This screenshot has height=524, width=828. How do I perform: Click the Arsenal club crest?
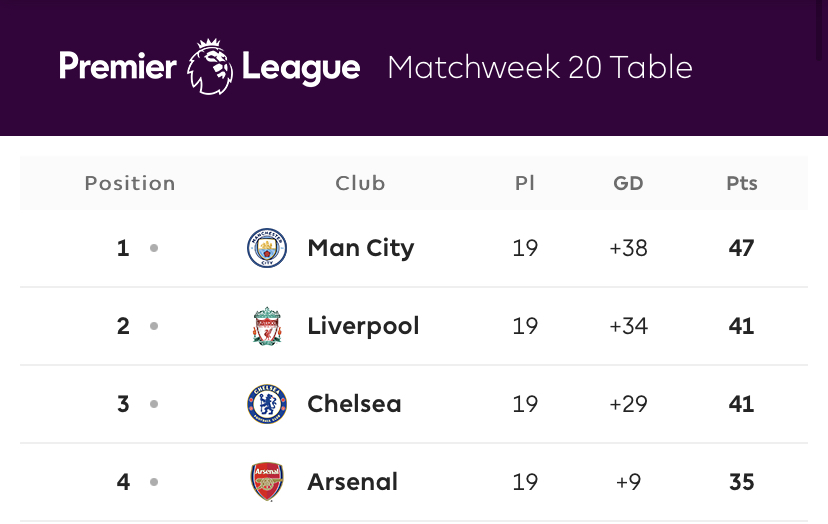tap(267, 482)
